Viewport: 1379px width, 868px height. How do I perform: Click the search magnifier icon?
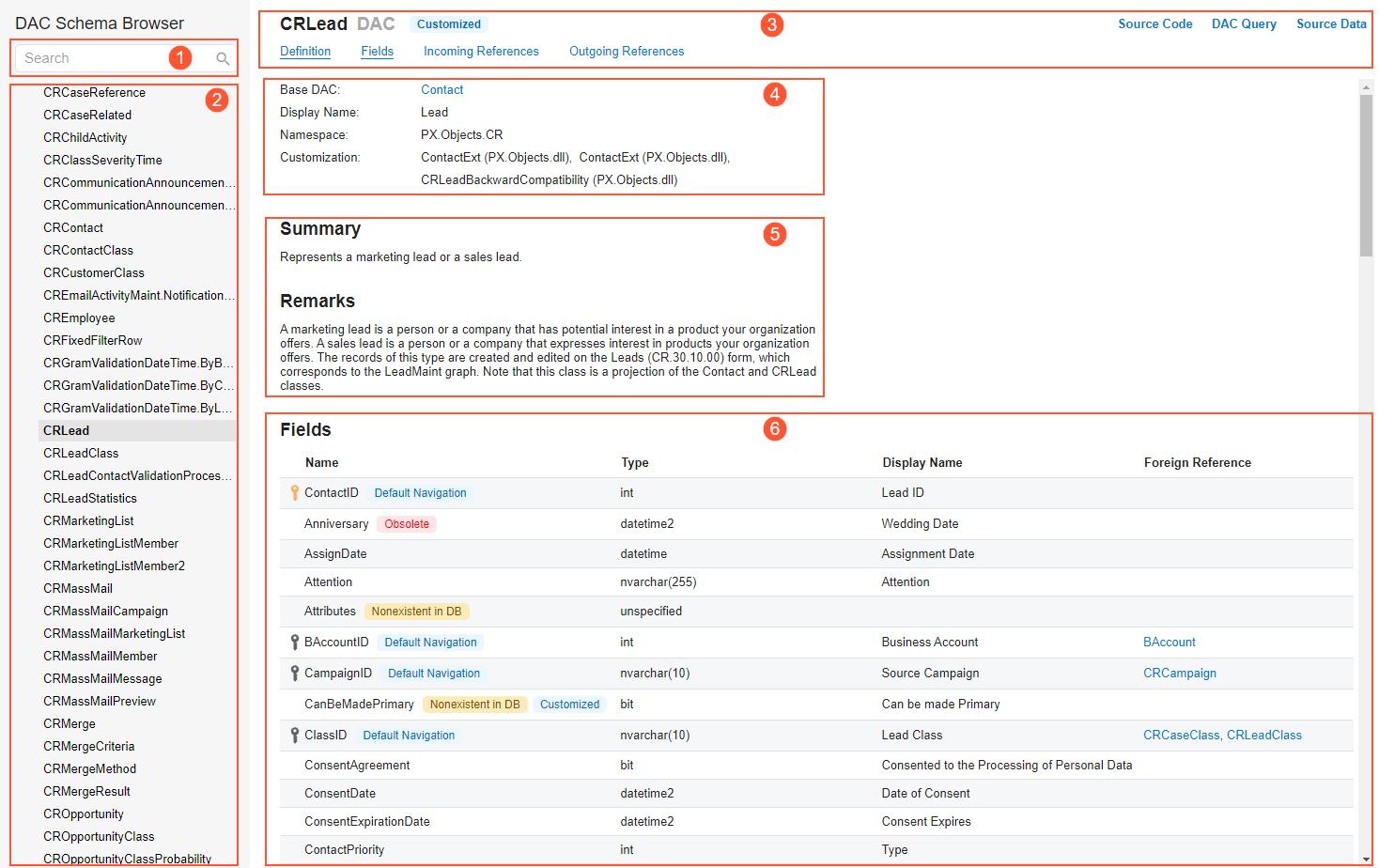point(223,58)
